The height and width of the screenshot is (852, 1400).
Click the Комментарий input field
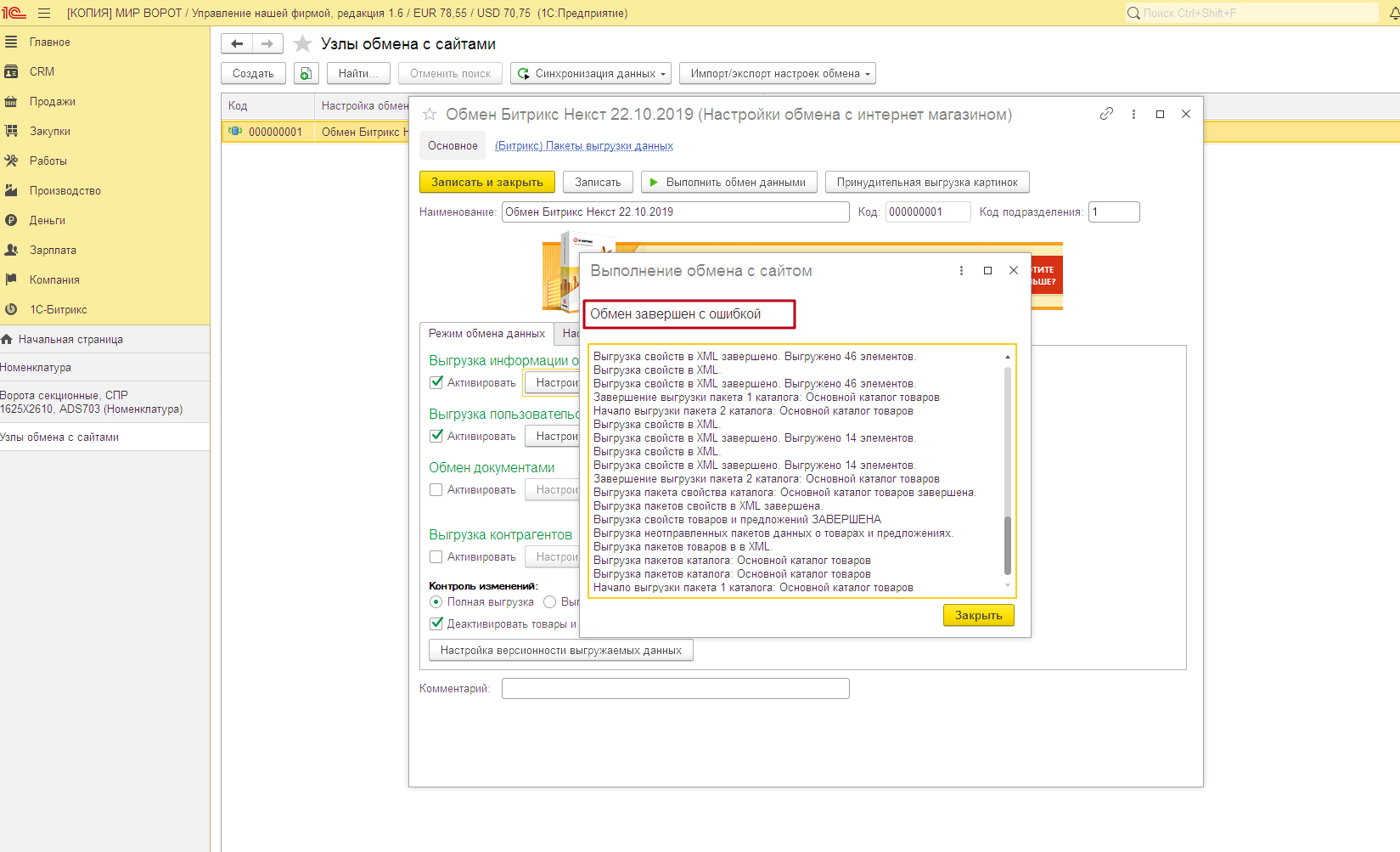pyautogui.click(x=675, y=688)
